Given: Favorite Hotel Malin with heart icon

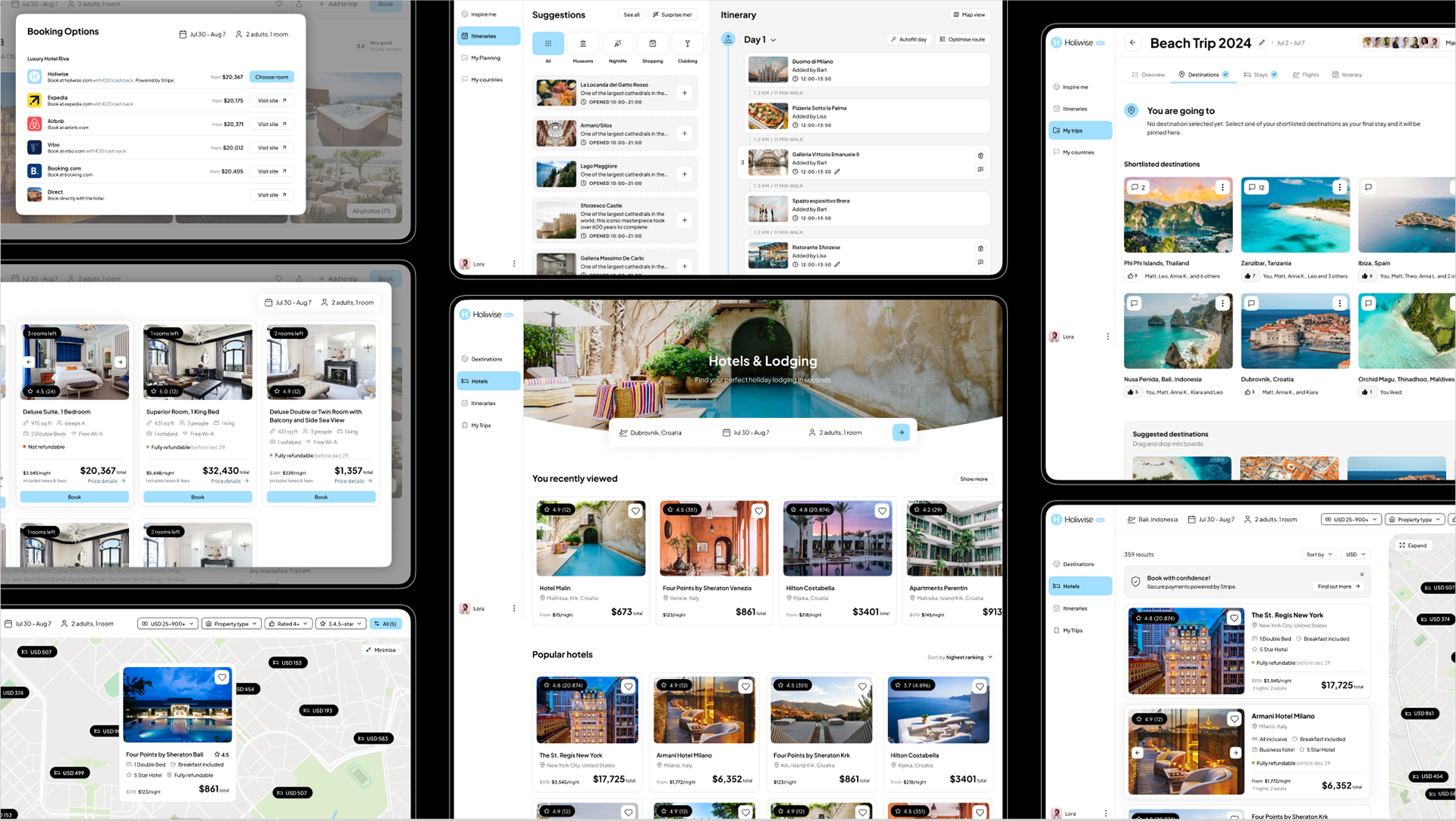Looking at the screenshot, I should tap(635, 511).
